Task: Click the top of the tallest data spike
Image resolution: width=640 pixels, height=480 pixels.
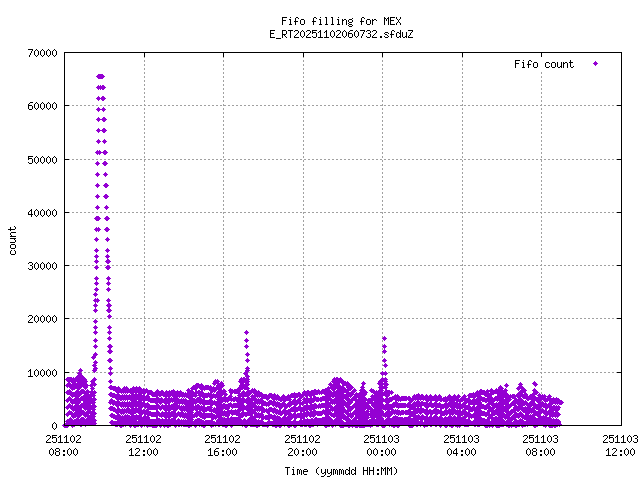Action: tap(100, 76)
